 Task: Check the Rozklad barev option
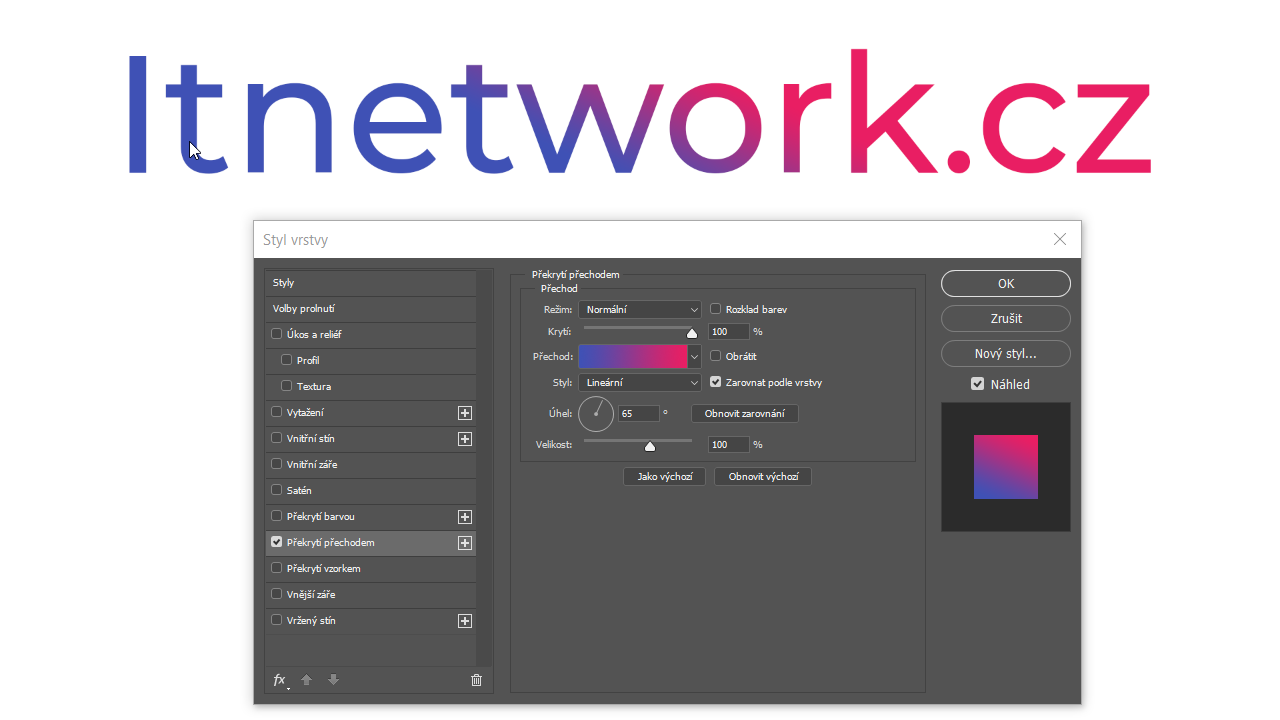pyautogui.click(x=715, y=309)
